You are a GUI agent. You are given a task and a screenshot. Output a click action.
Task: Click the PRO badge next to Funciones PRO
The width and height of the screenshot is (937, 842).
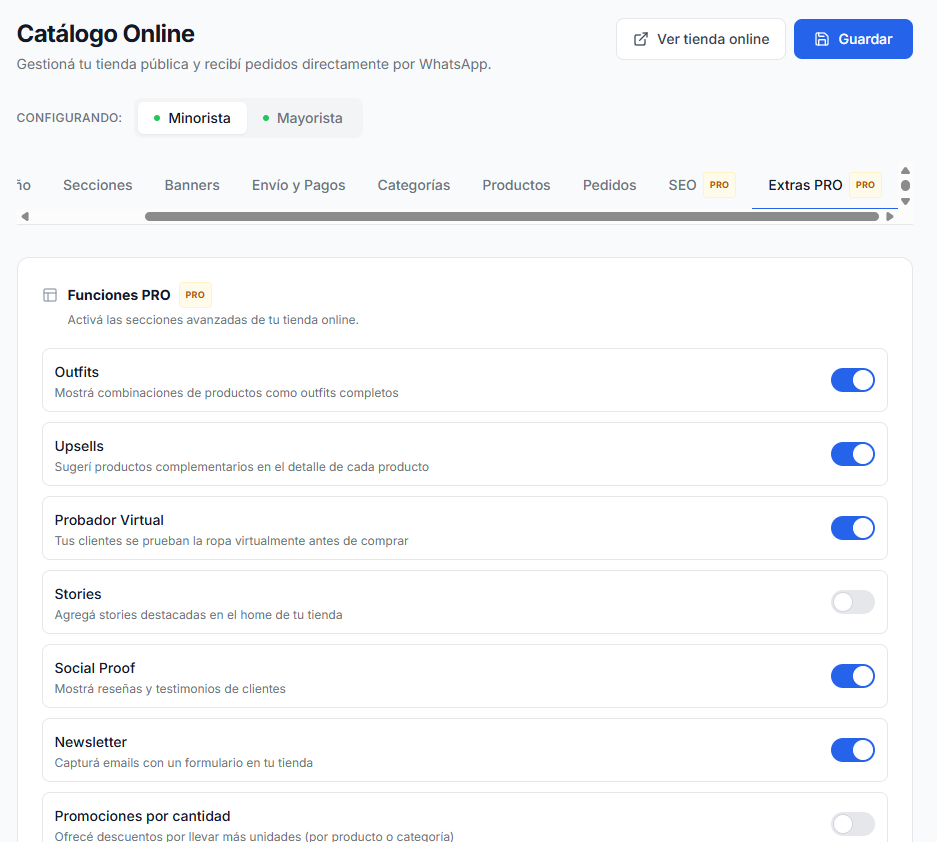pyautogui.click(x=195, y=295)
